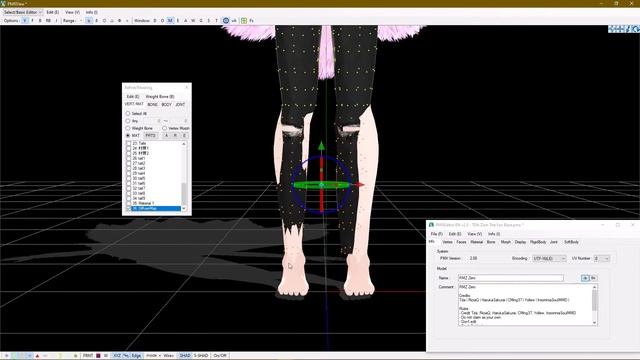This screenshot has height=360, width=640.
Task: Switch to BODY tab in masking panel
Action: [x=167, y=105]
